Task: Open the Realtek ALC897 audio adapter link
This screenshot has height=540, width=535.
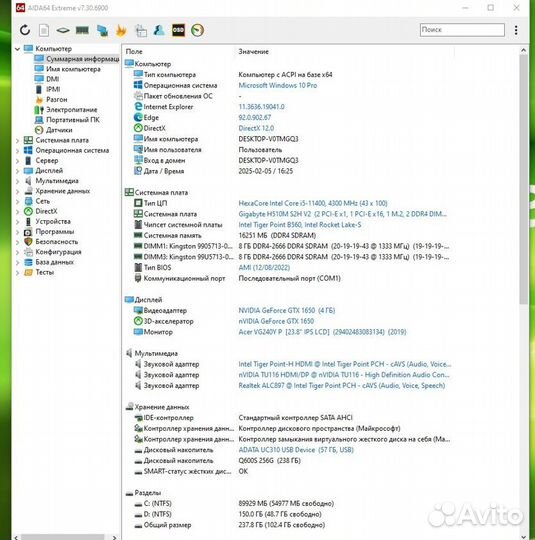Action: (x=342, y=385)
